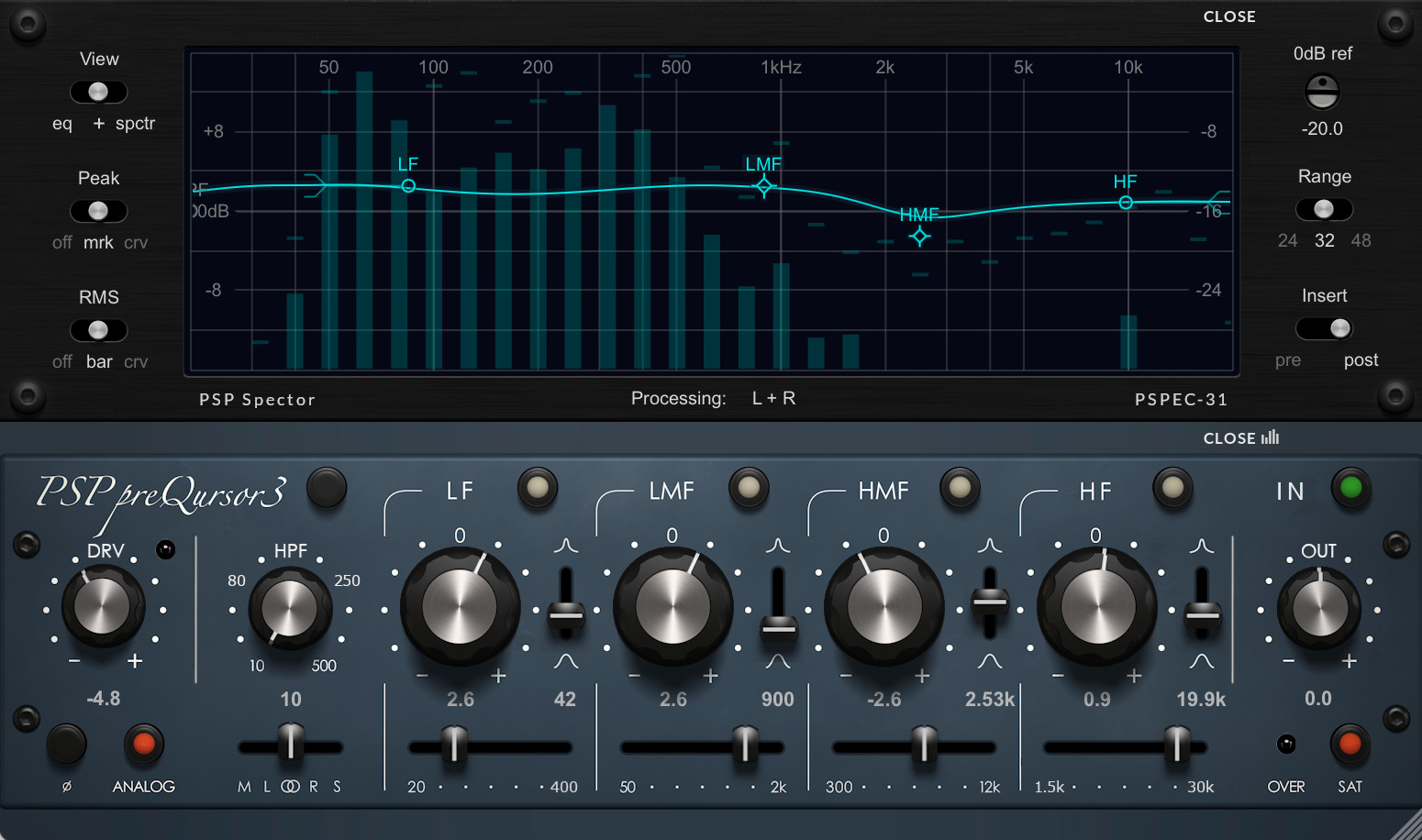This screenshot has height=840, width=1422.
Task: Click the Processing L + R setting
Action: click(x=773, y=398)
